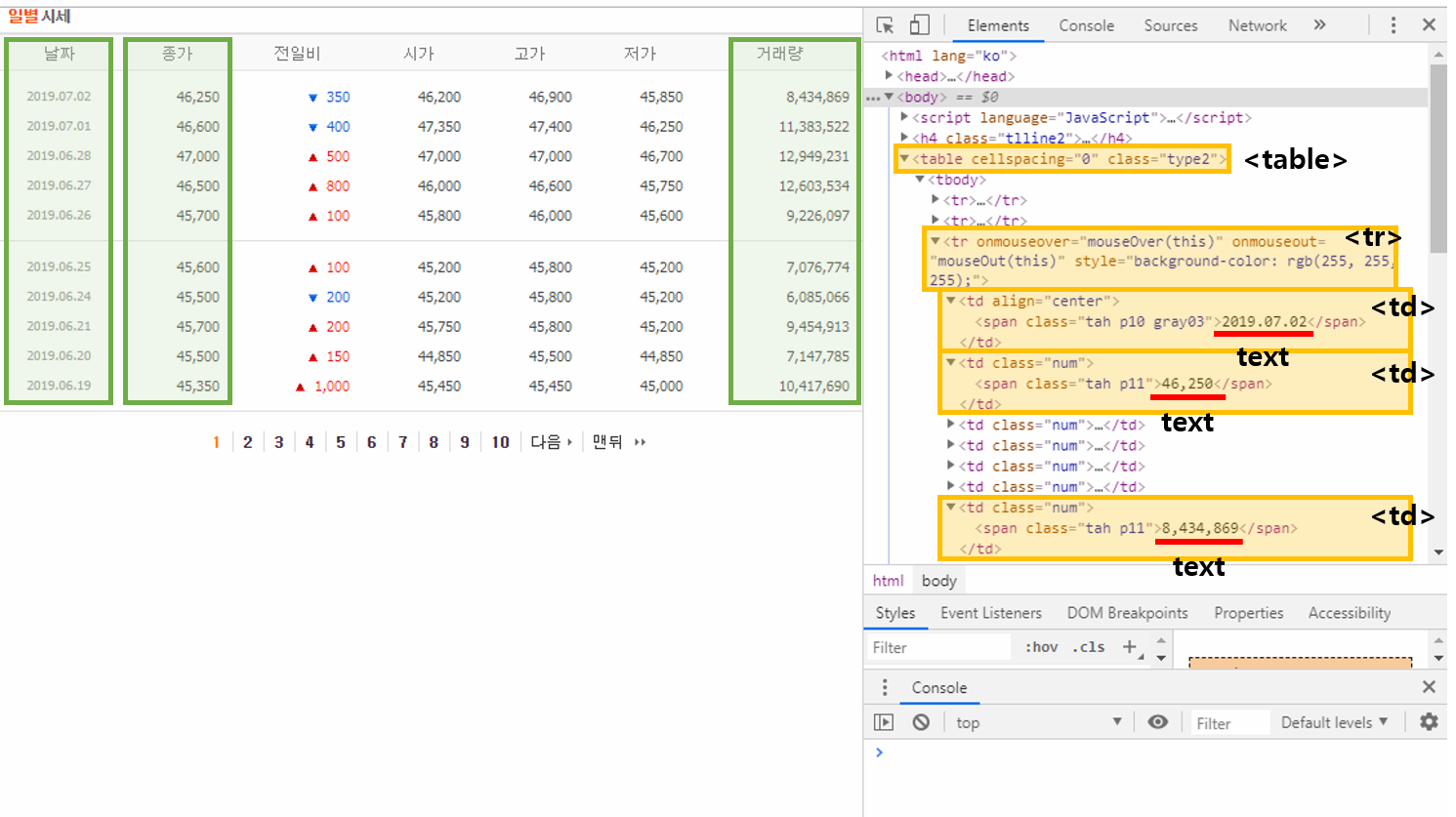Viewport: 1456px width, 817px height.
Task: Open more DevTools tabs chevron
Action: click(1320, 25)
